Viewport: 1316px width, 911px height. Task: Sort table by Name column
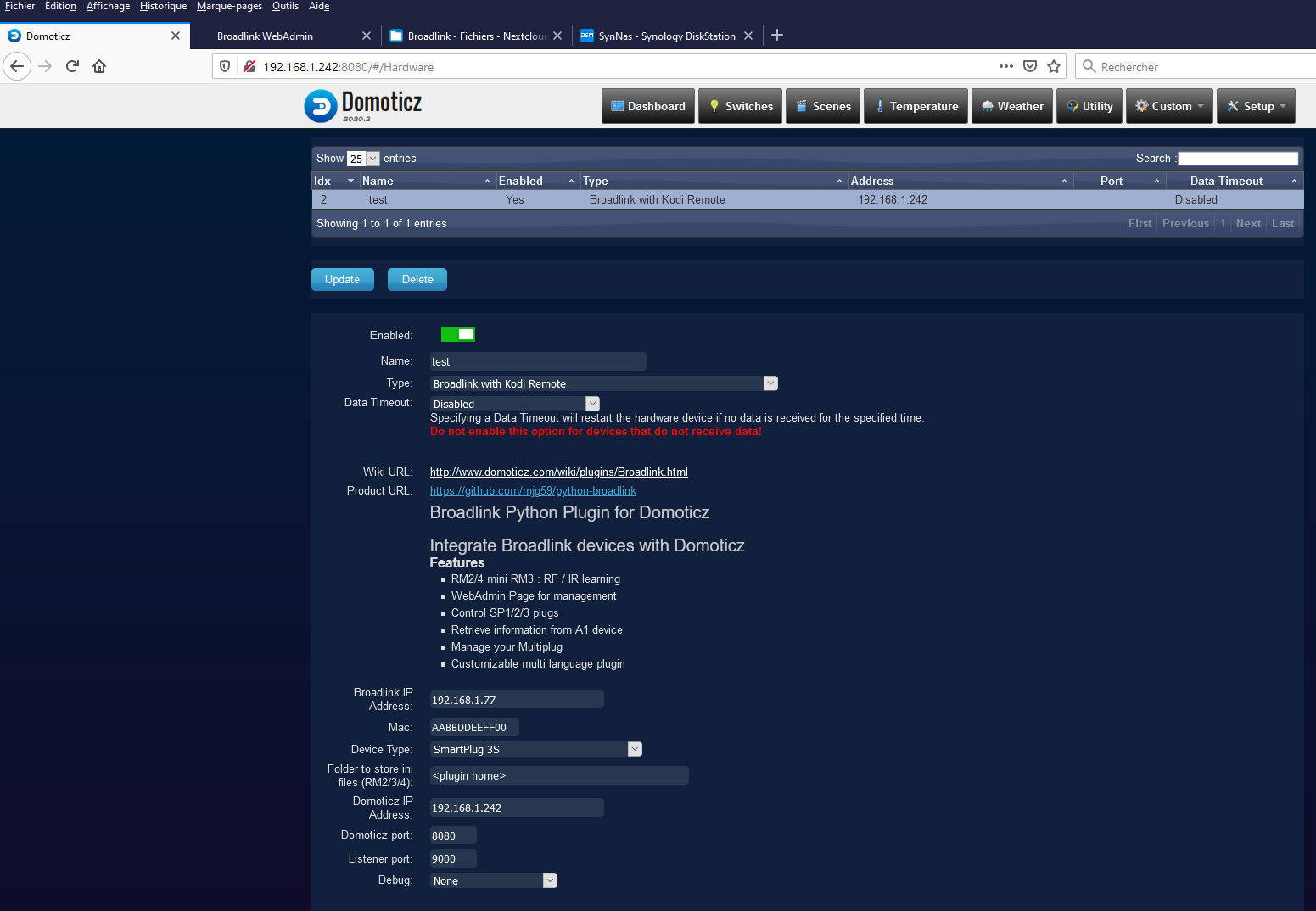(427, 181)
